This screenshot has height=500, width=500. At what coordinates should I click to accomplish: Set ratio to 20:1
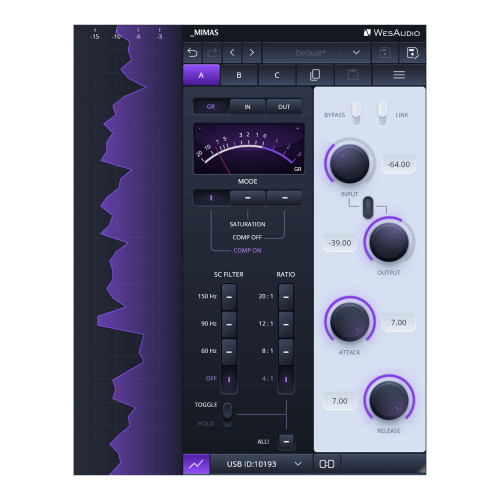coord(286,297)
